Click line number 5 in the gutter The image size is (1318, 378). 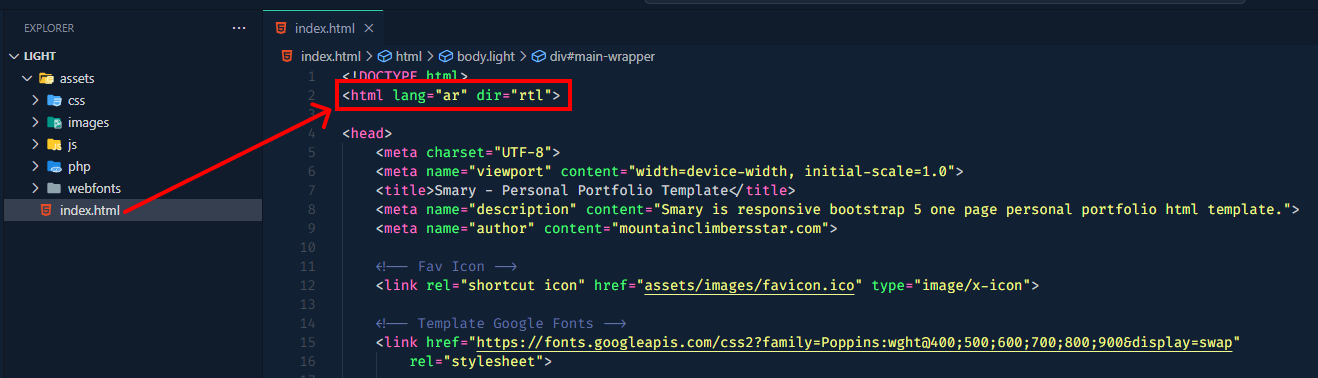pos(312,153)
